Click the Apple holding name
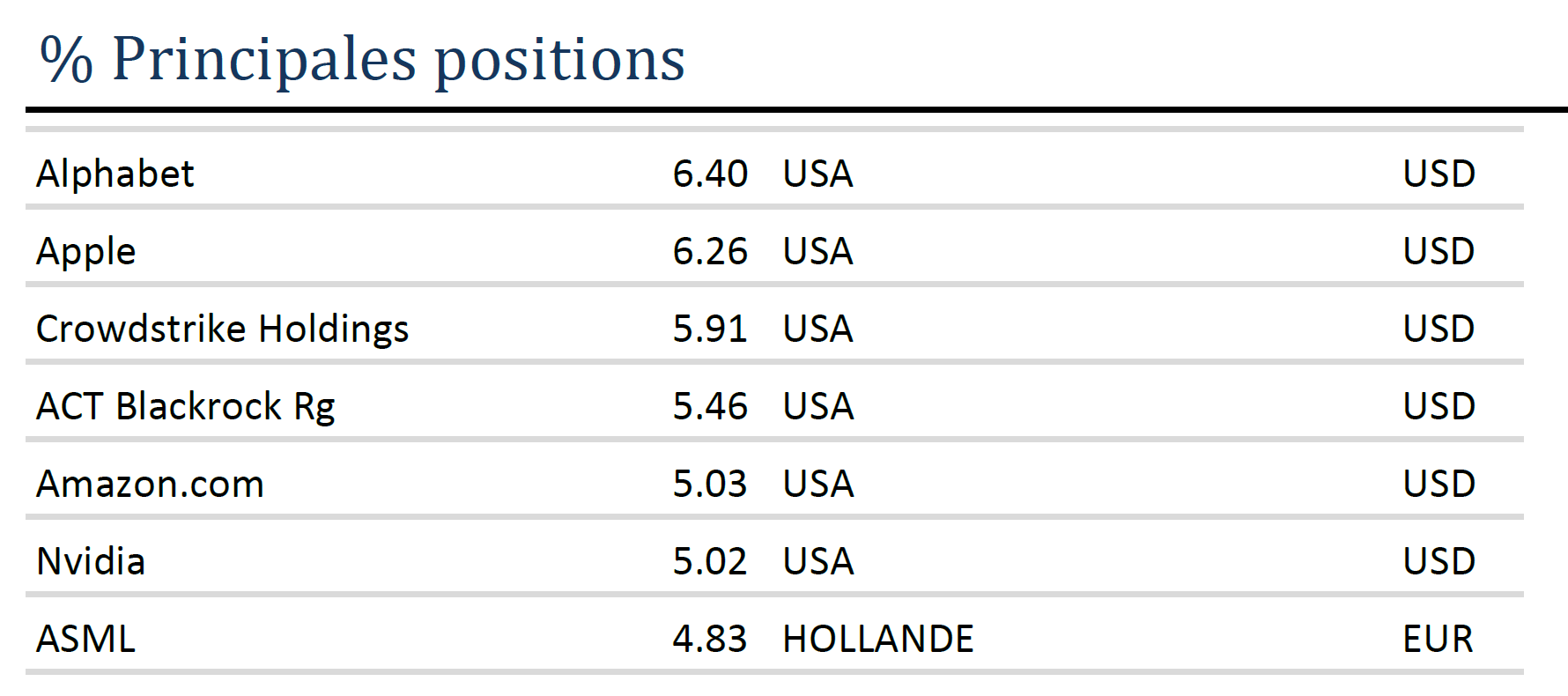The image size is (1568, 696). click(85, 252)
